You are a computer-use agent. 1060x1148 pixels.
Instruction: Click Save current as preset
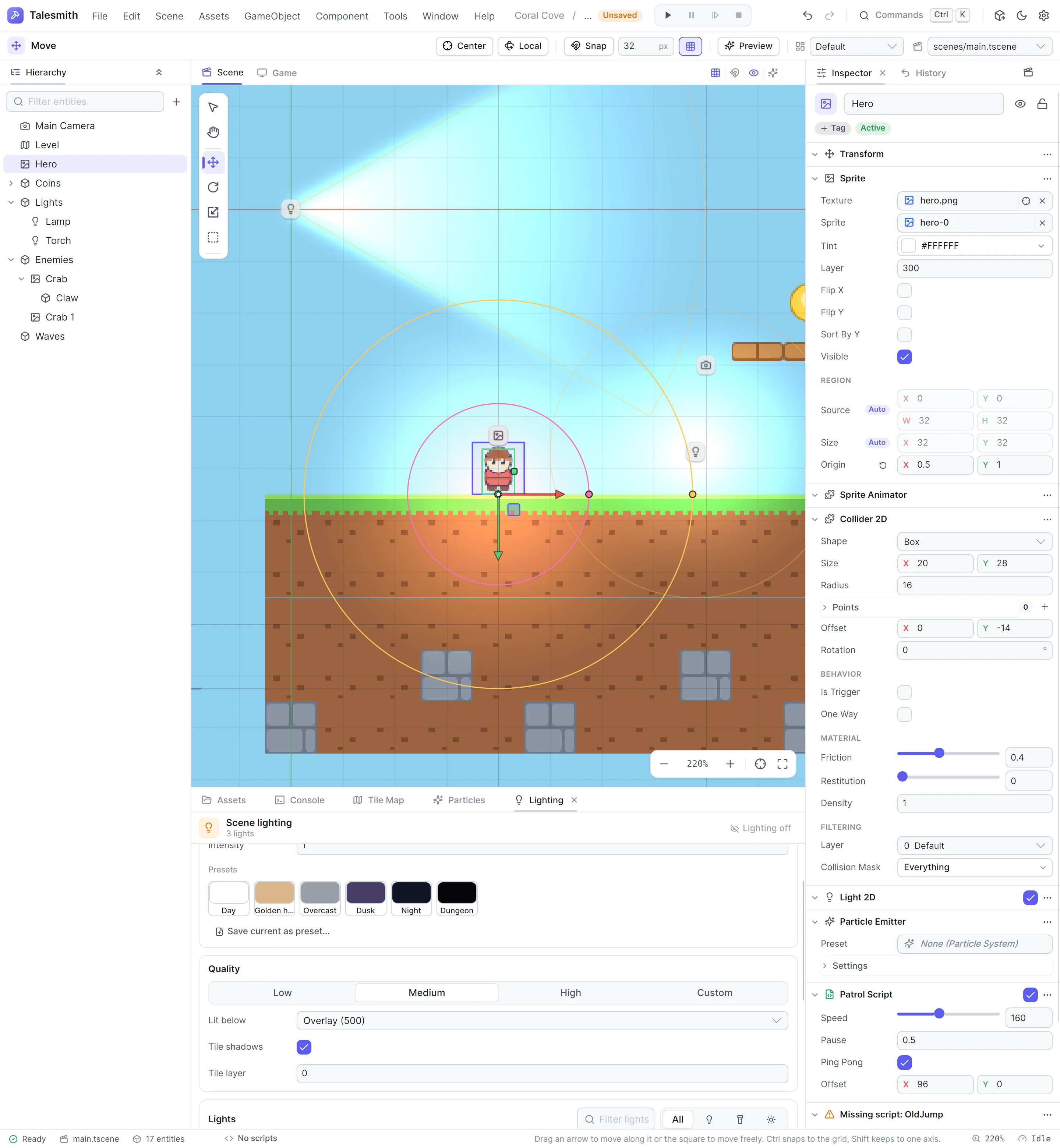click(x=272, y=931)
